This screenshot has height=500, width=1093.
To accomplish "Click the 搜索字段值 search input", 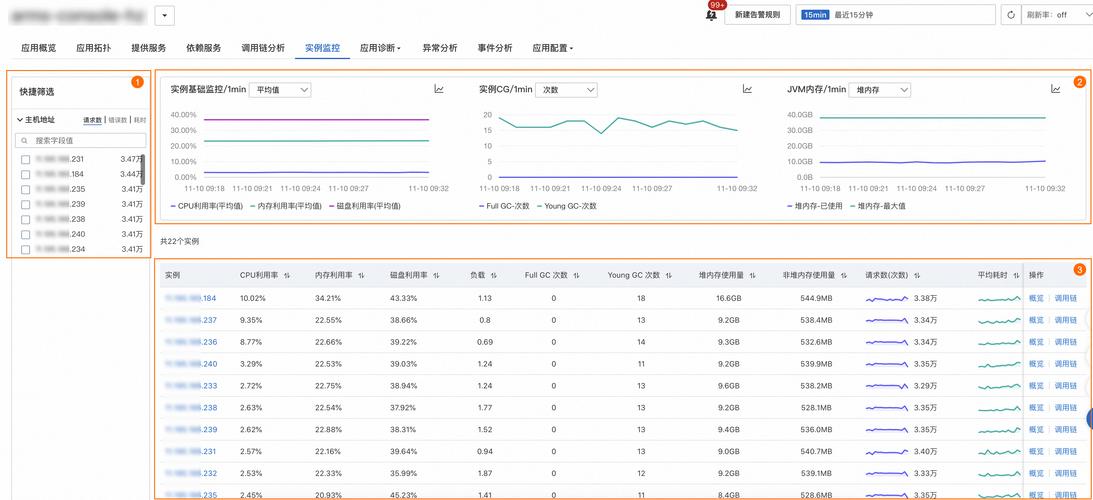I will tap(82, 140).
